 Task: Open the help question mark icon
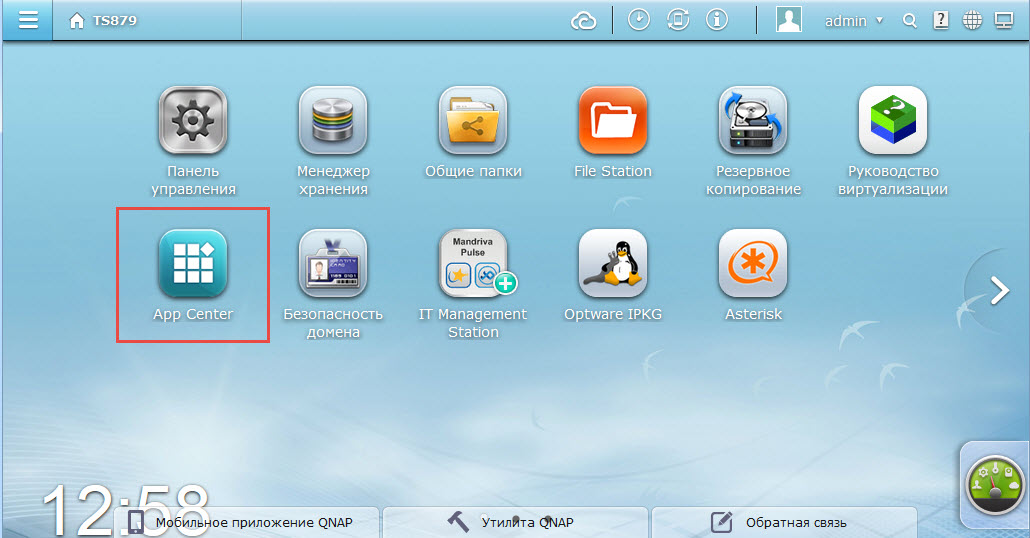pyautogui.click(x=941, y=20)
